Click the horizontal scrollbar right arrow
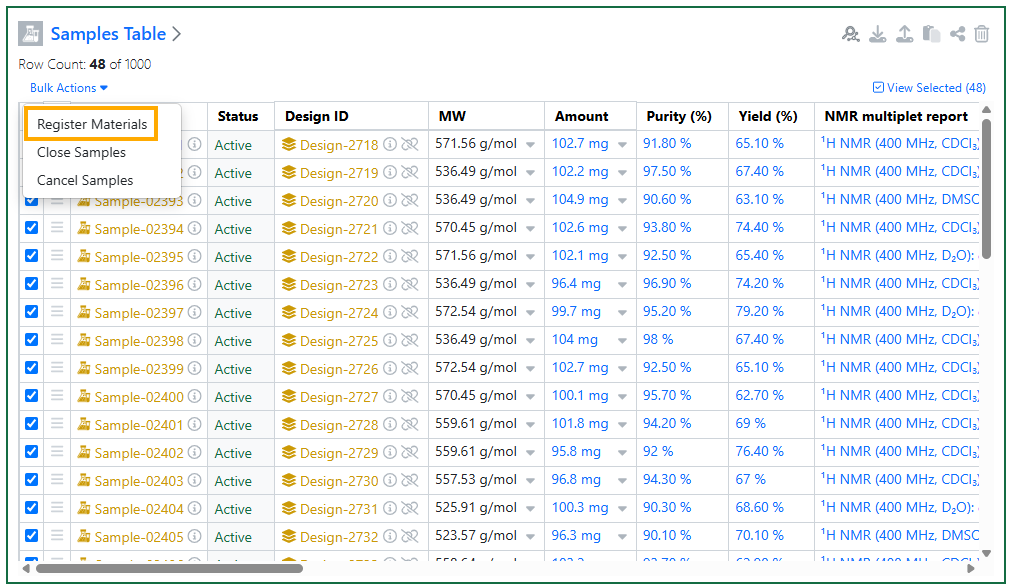The width and height of the screenshot is (1010, 586). coord(971,569)
